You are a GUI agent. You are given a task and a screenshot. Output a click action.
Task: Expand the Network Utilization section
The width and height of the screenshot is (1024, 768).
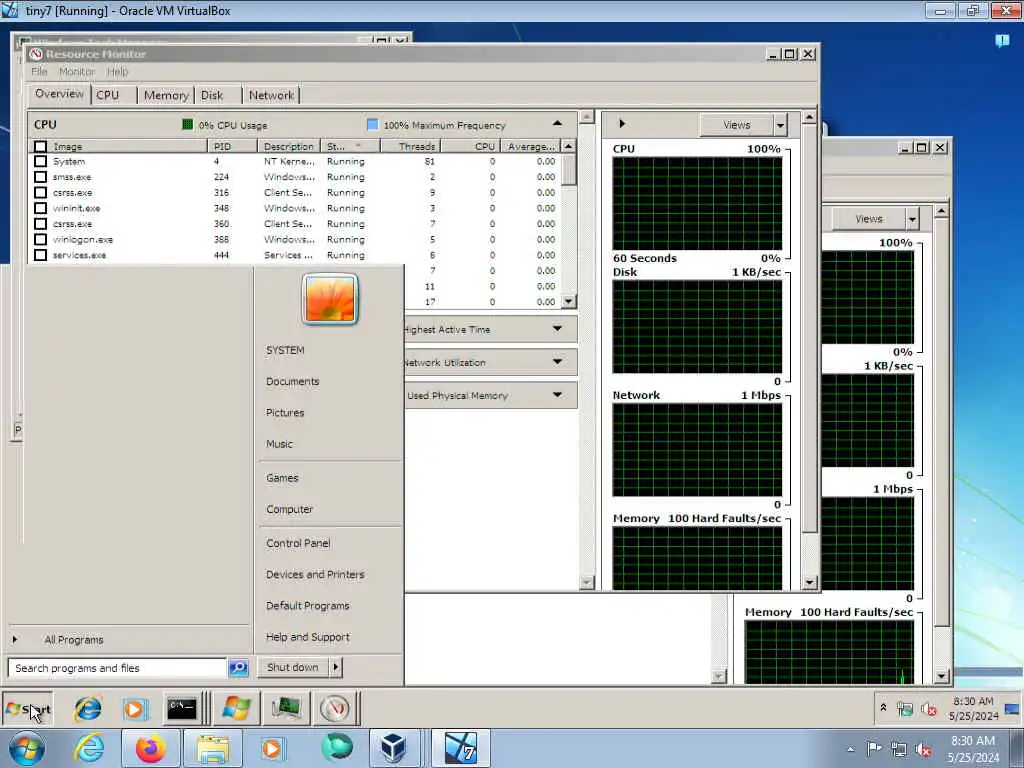557,361
